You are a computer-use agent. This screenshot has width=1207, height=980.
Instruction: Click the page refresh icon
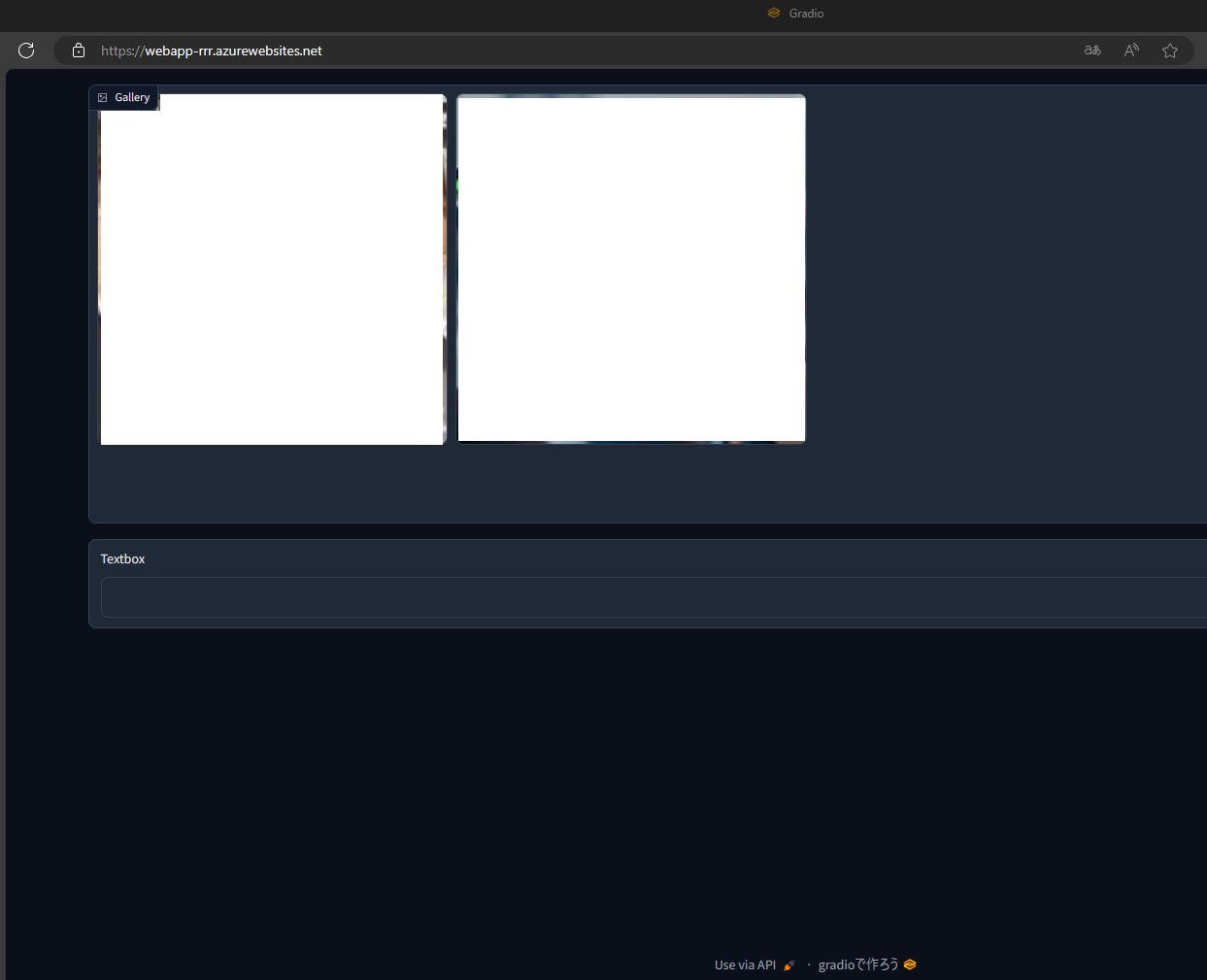coord(26,50)
